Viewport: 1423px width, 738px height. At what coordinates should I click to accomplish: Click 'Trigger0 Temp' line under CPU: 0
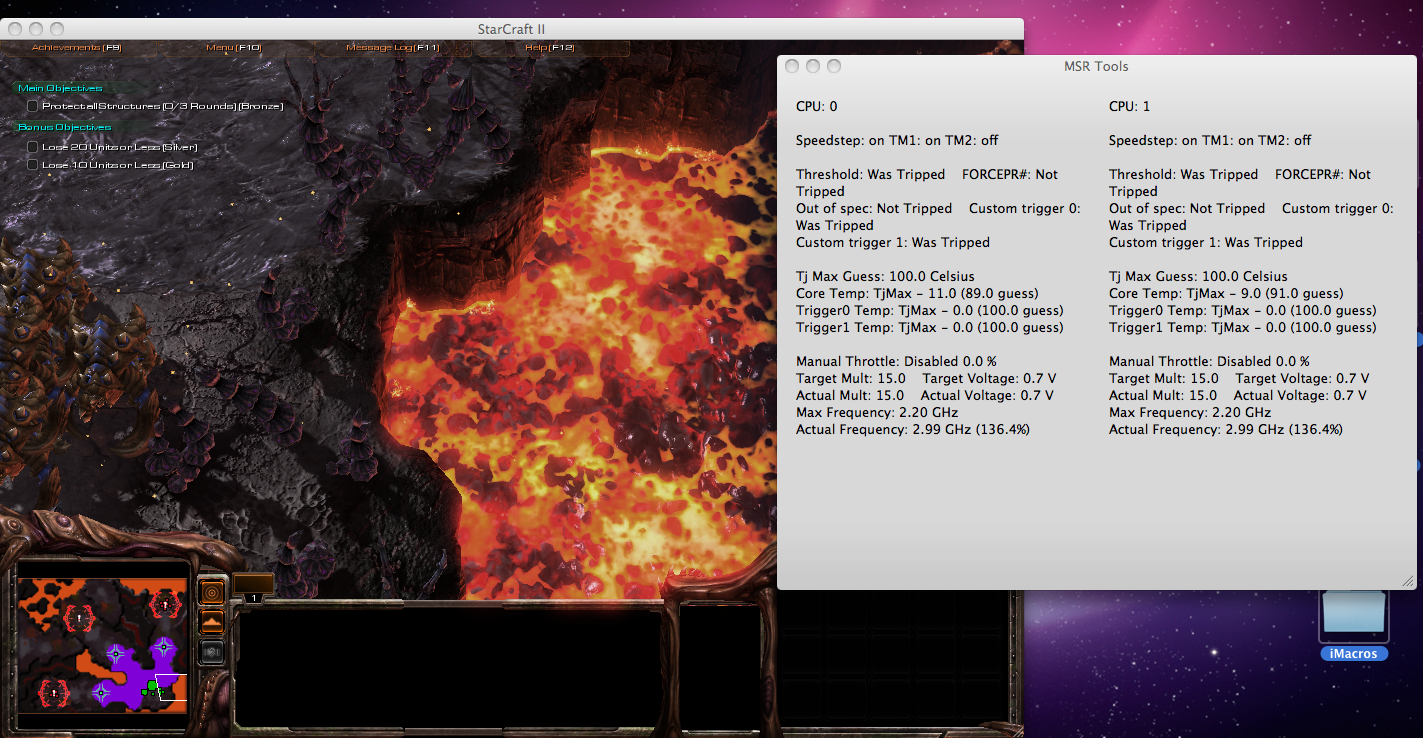coord(930,310)
